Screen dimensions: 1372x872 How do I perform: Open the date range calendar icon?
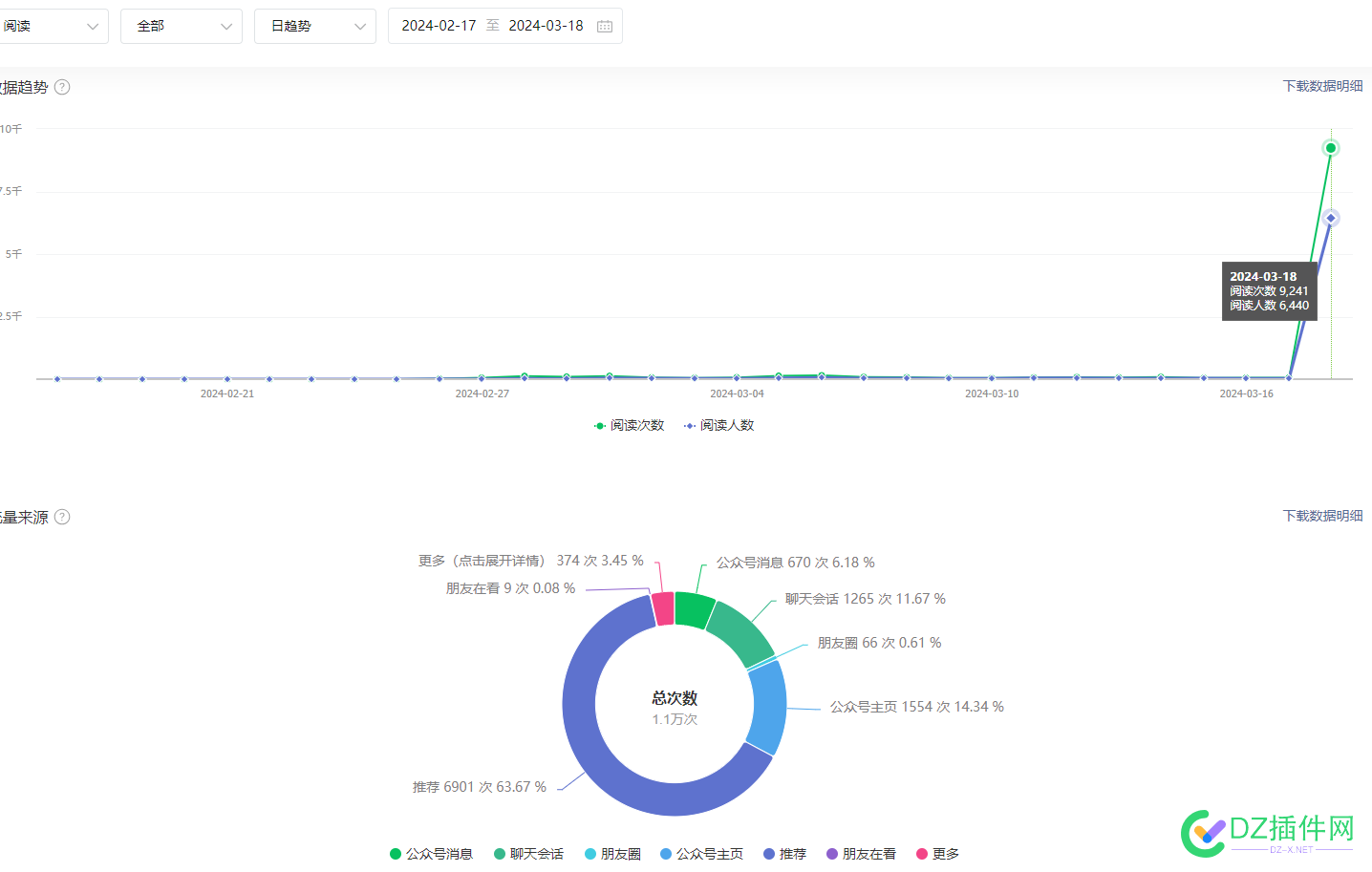[605, 27]
